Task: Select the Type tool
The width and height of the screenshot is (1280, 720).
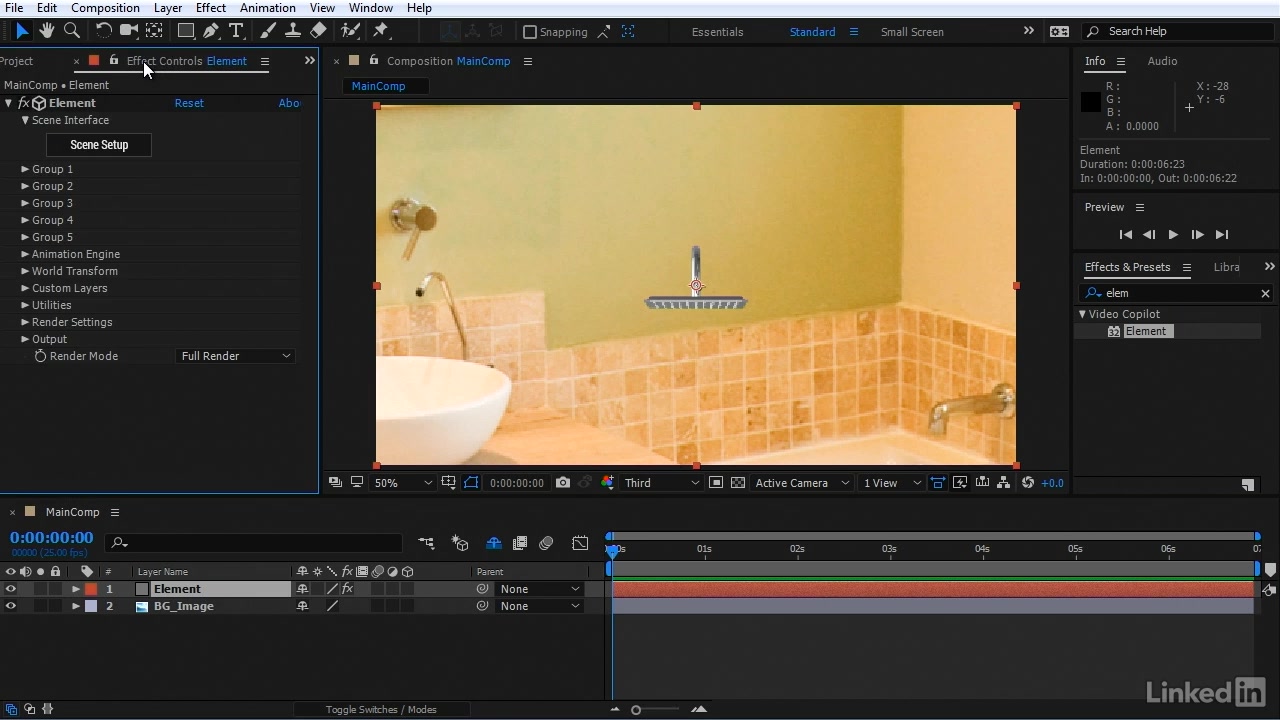Action: point(237,30)
